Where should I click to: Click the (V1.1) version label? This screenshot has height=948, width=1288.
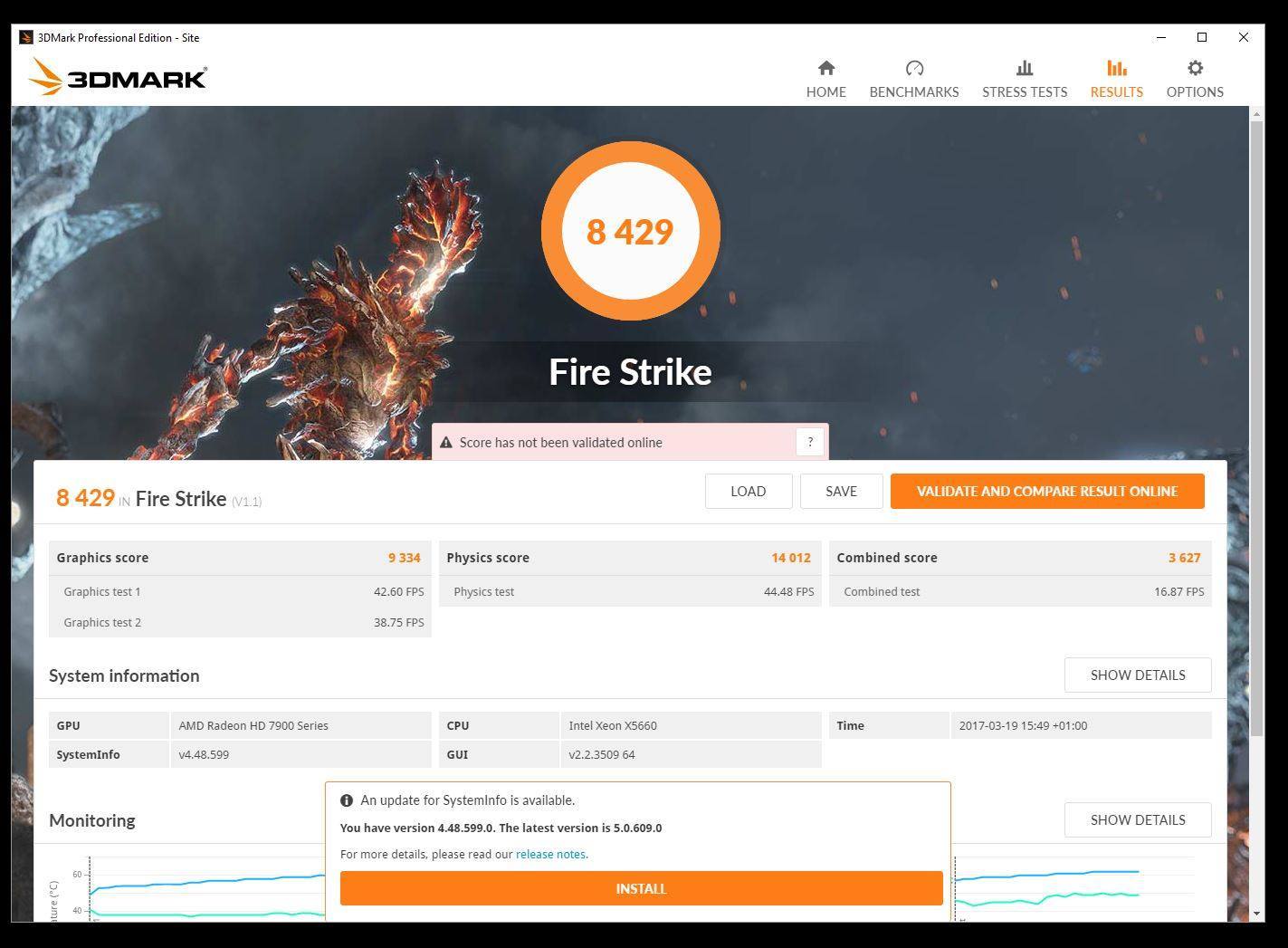coord(246,502)
